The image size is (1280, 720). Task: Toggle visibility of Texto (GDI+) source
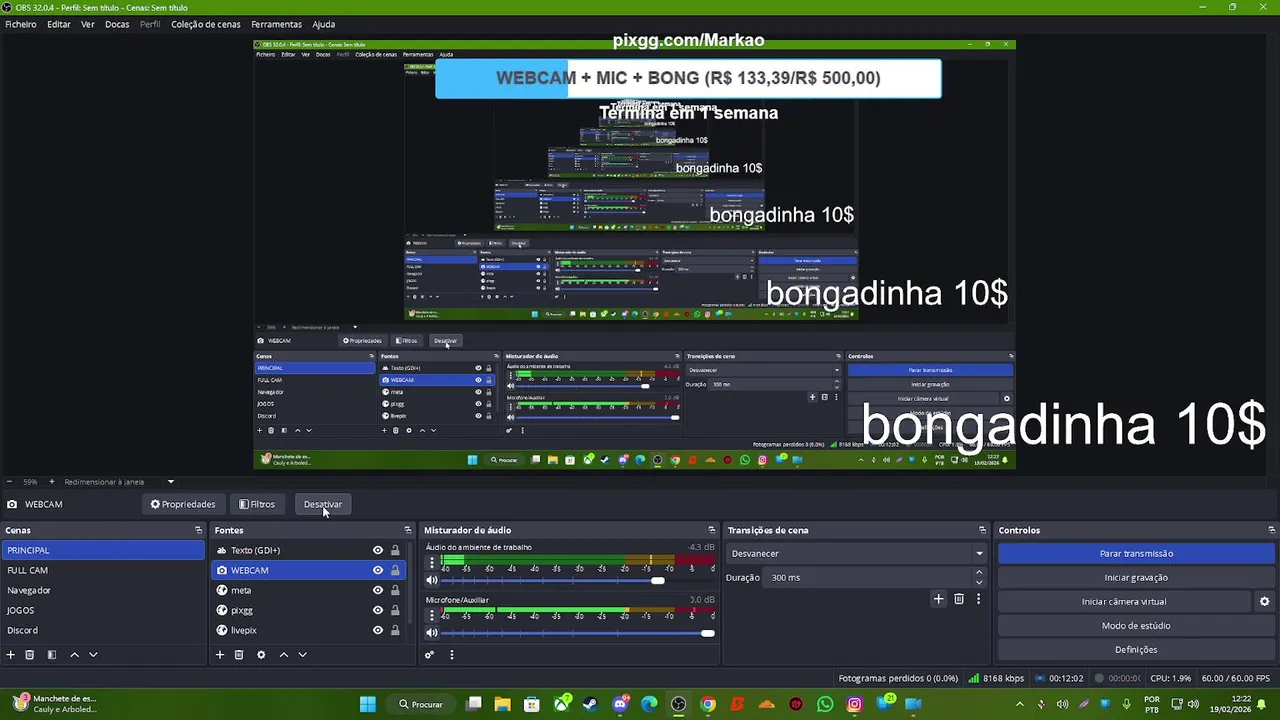point(378,550)
